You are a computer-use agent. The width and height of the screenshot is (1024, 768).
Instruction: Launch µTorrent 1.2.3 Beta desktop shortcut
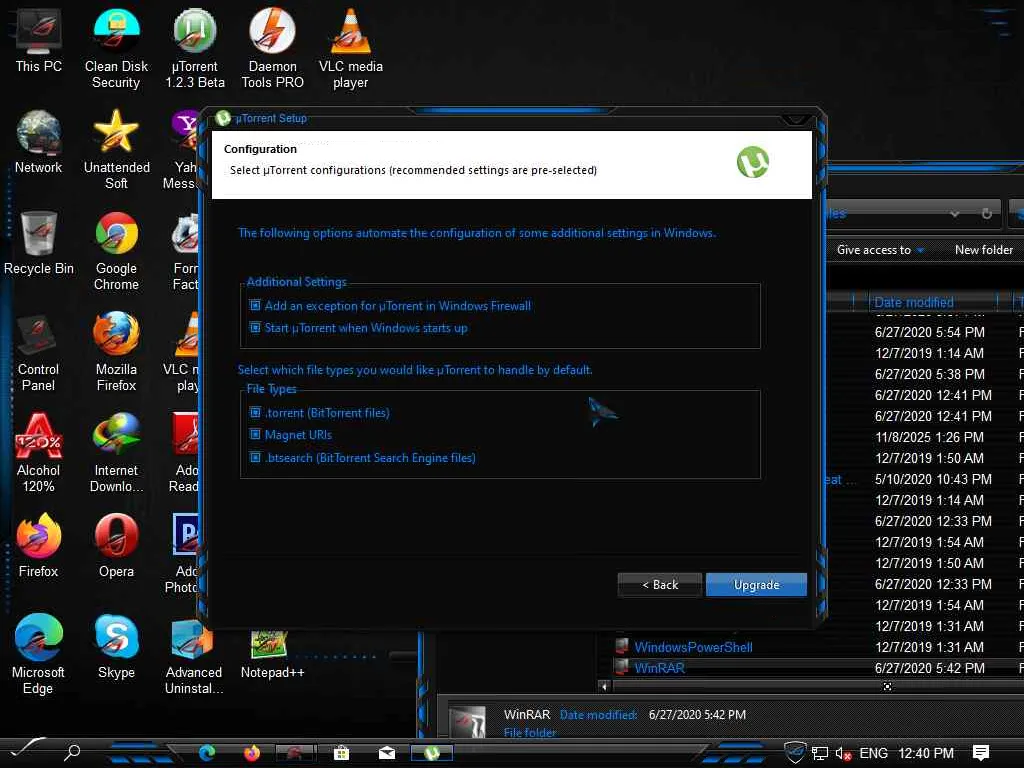pyautogui.click(x=195, y=48)
